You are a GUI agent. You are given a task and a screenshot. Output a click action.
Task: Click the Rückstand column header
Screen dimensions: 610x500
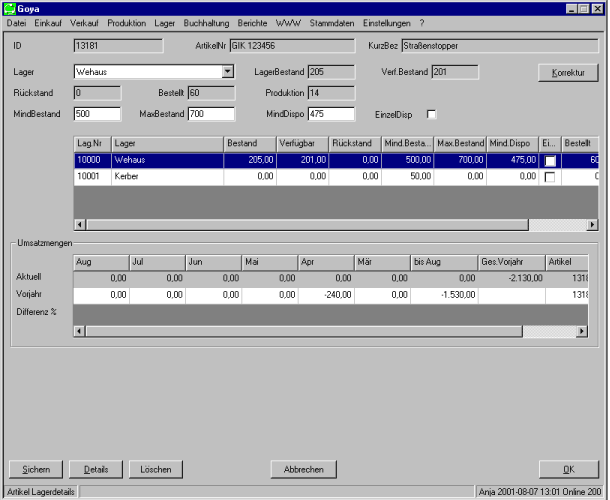pyautogui.click(x=355, y=144)
